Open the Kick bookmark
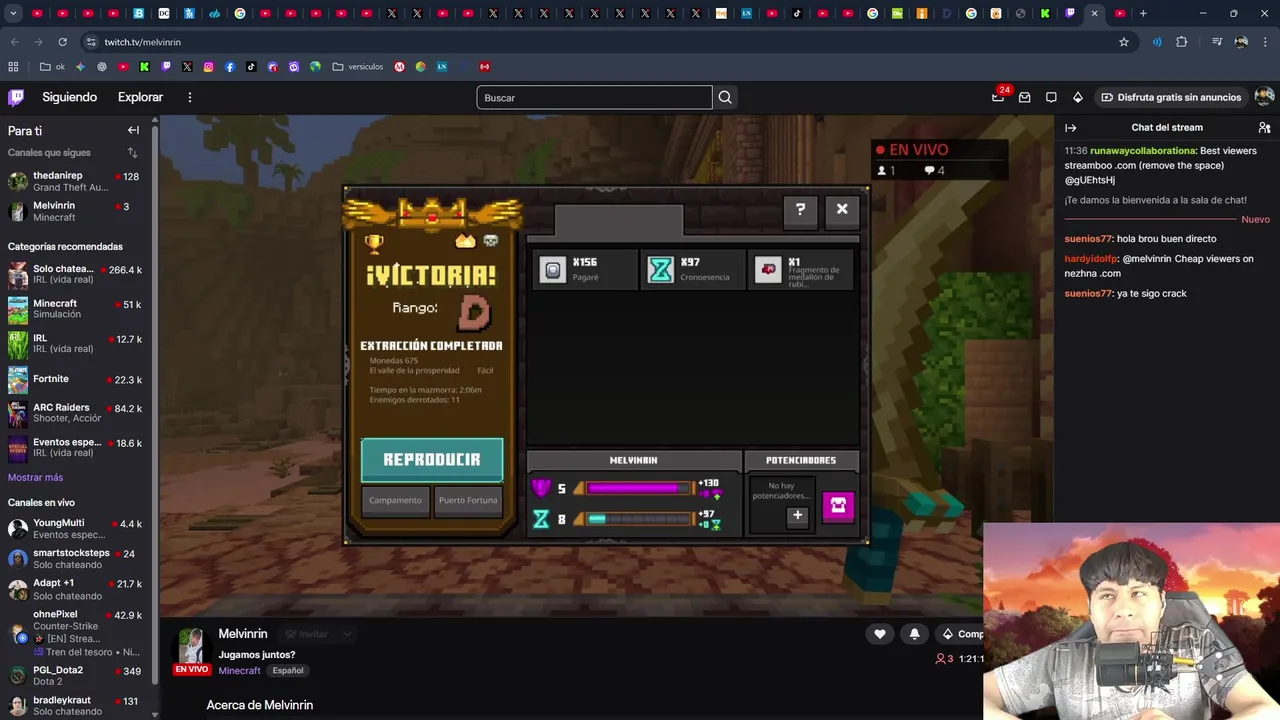 pos(144,67)
